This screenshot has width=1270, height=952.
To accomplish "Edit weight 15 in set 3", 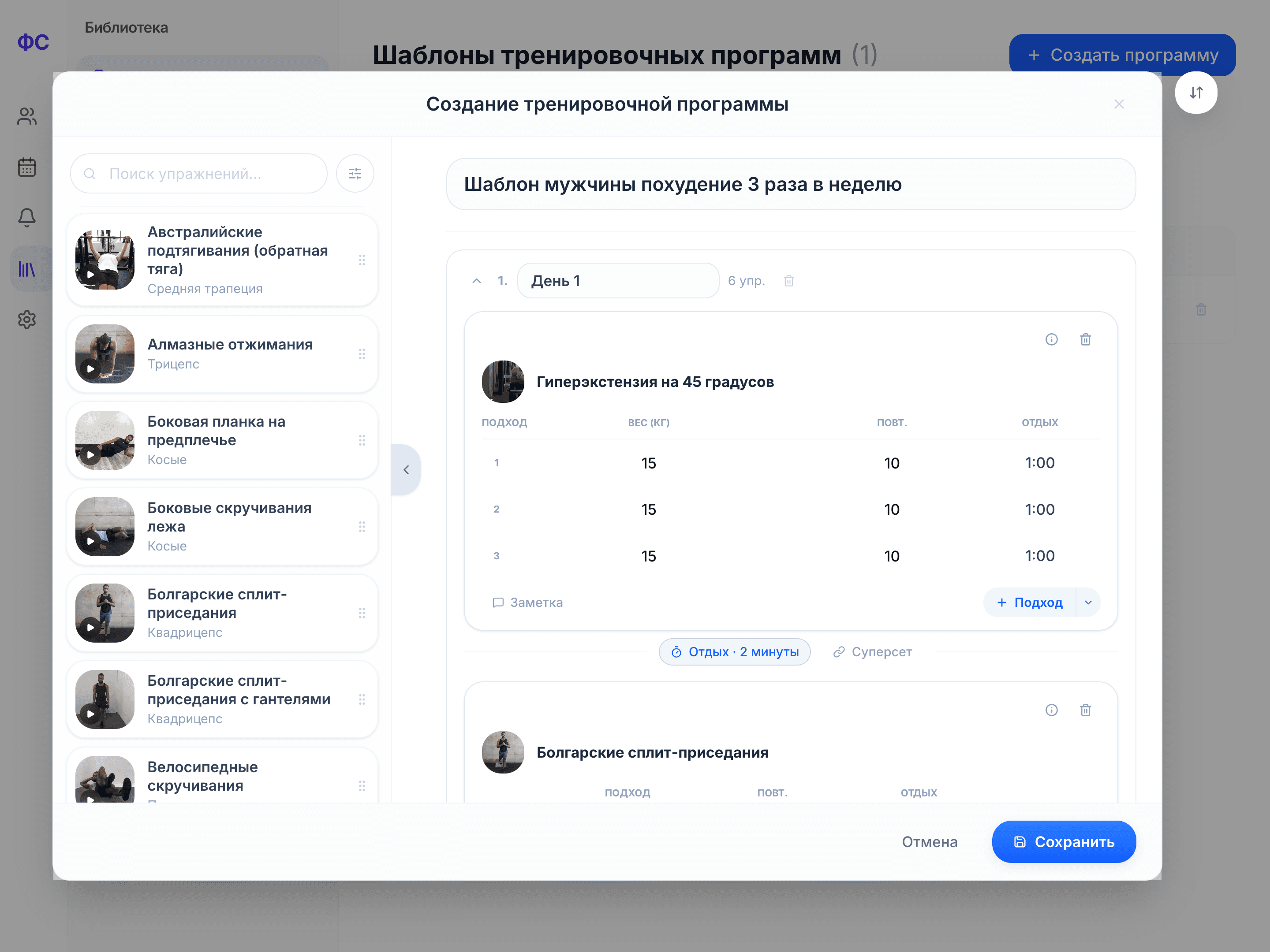I will 648,555.
